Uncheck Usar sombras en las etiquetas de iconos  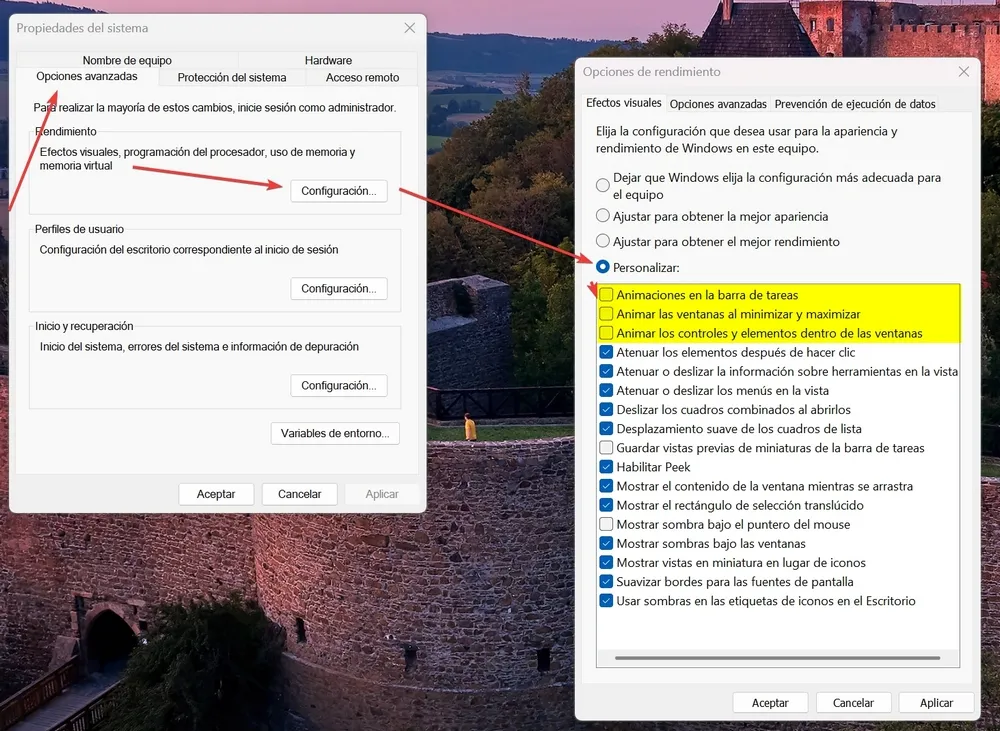pyautogui.click(x=606, y=601)
